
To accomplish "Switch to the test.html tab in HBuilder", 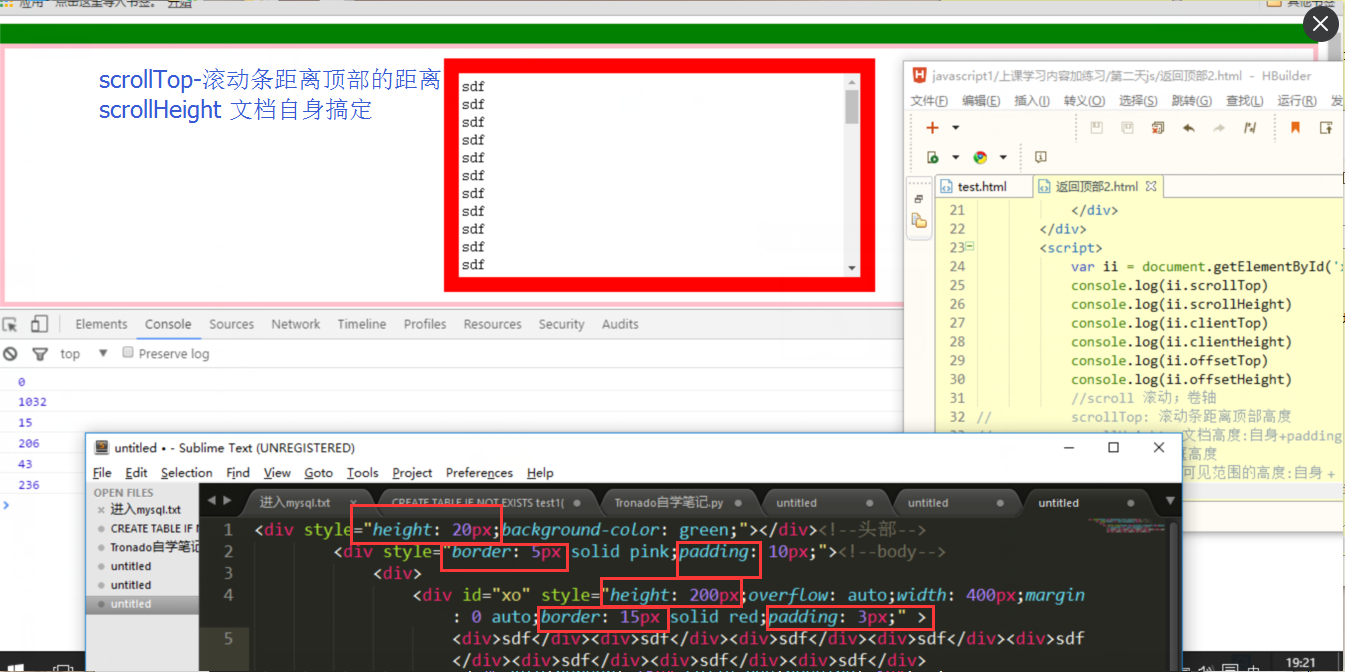I will pos(981,187).
